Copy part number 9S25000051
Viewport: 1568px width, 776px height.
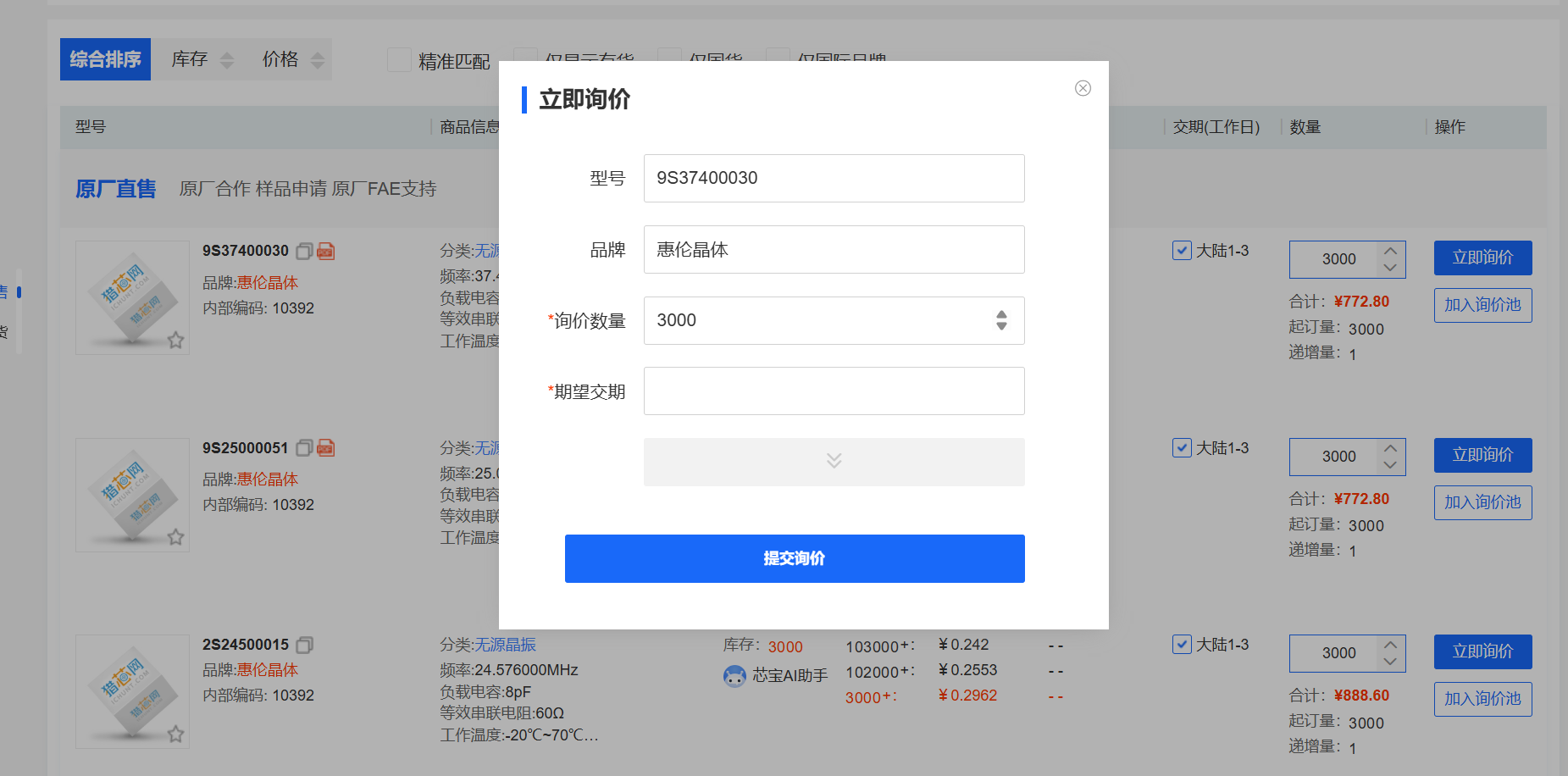point(304,447)
